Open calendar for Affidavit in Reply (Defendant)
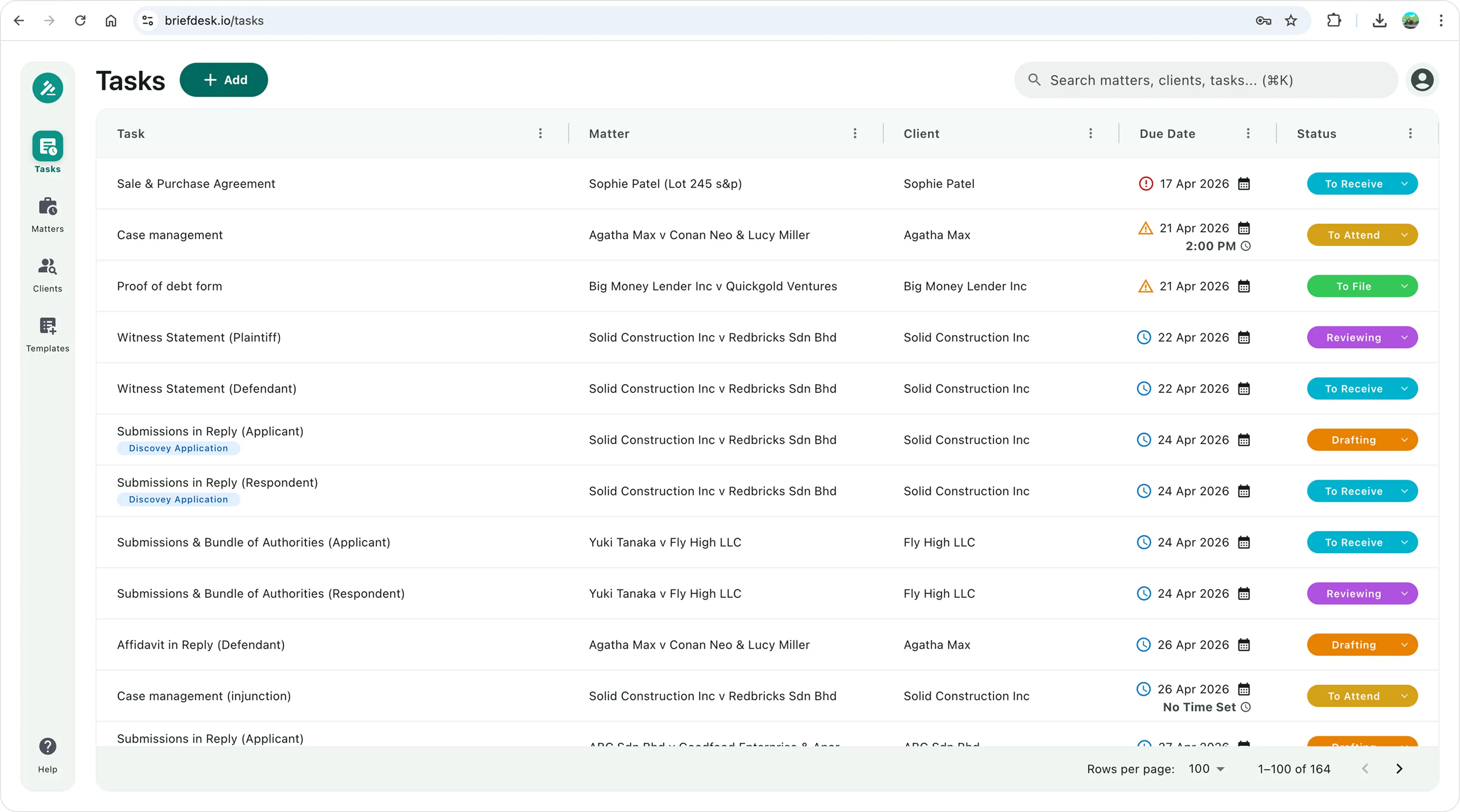The image size is (1460, 812). tap(1244, 645)
